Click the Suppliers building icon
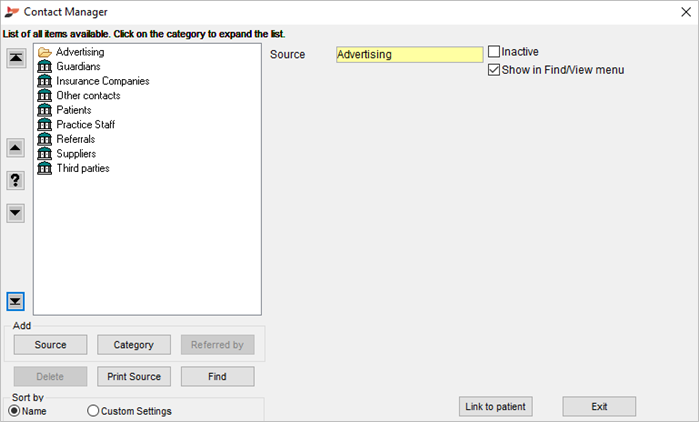Screen dimensions: 699x422 [x=45, y=154]
